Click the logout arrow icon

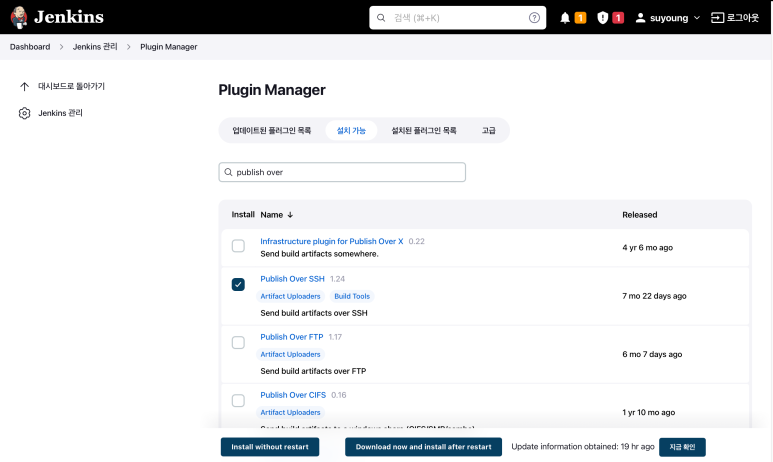click(x=717, y=18)
